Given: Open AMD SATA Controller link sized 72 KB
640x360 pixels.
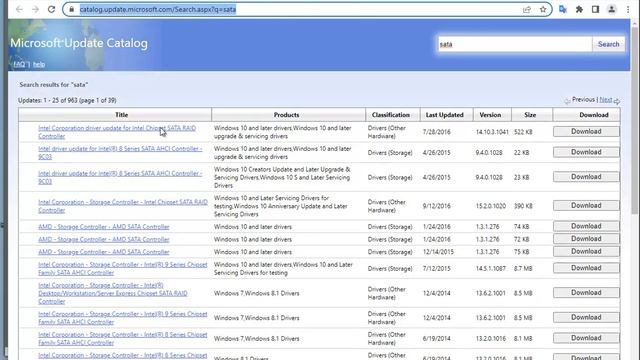Looking at the screenshot, I should coord(104,239).
